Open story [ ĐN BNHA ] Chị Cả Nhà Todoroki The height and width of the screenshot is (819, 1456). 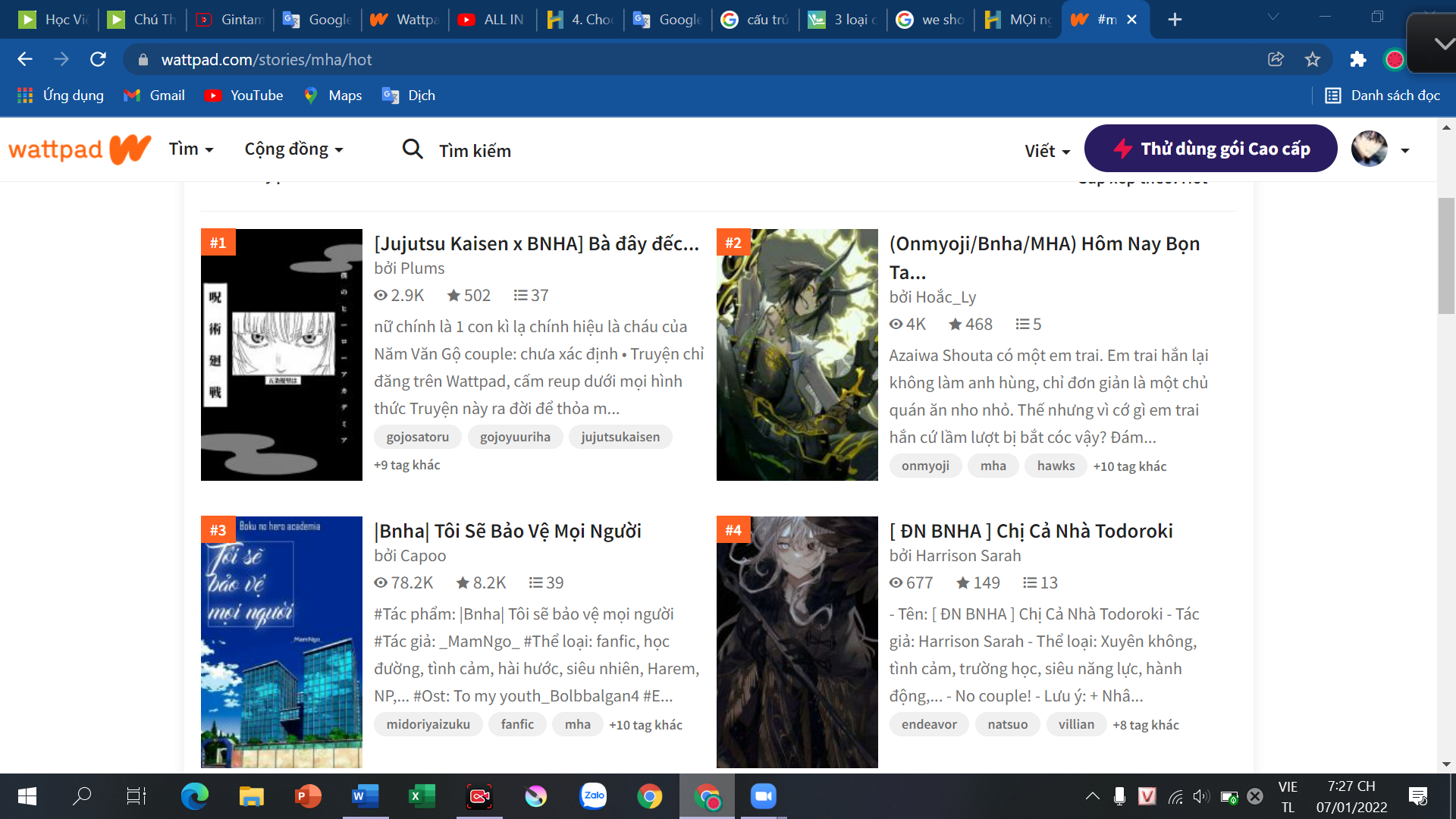(1031, 531)
